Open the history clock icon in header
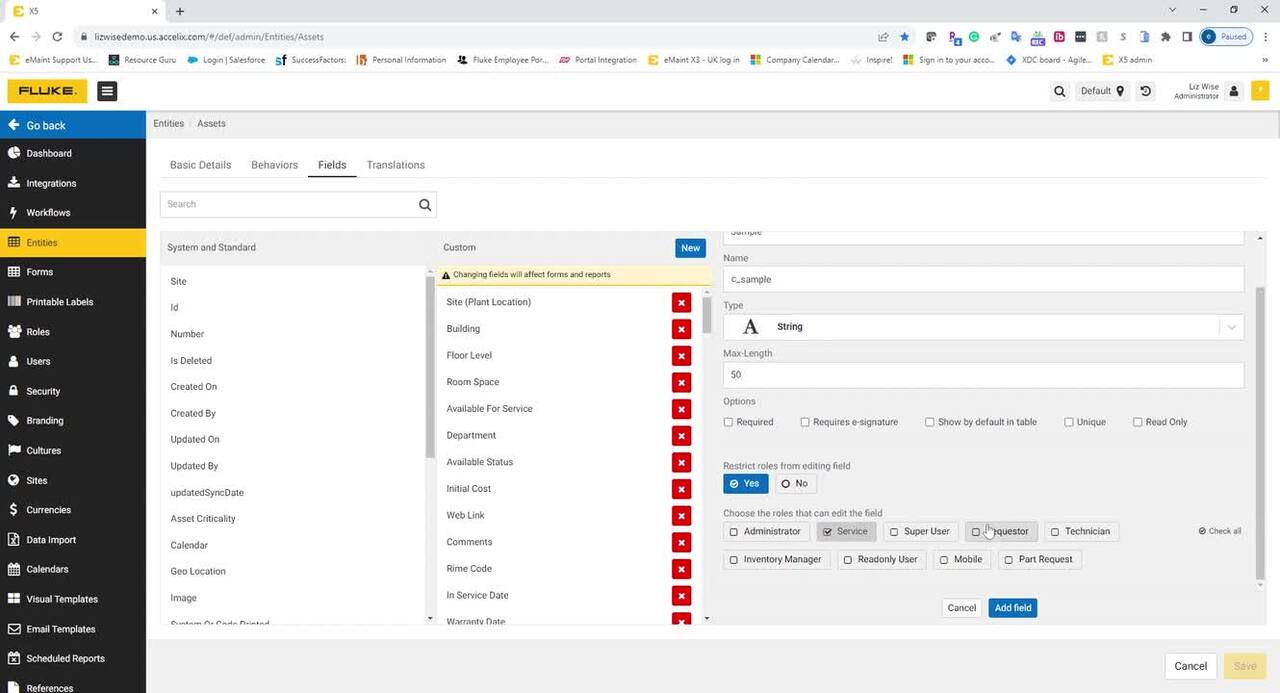This screenshot has height=693, width=1280. [1146, 91]
